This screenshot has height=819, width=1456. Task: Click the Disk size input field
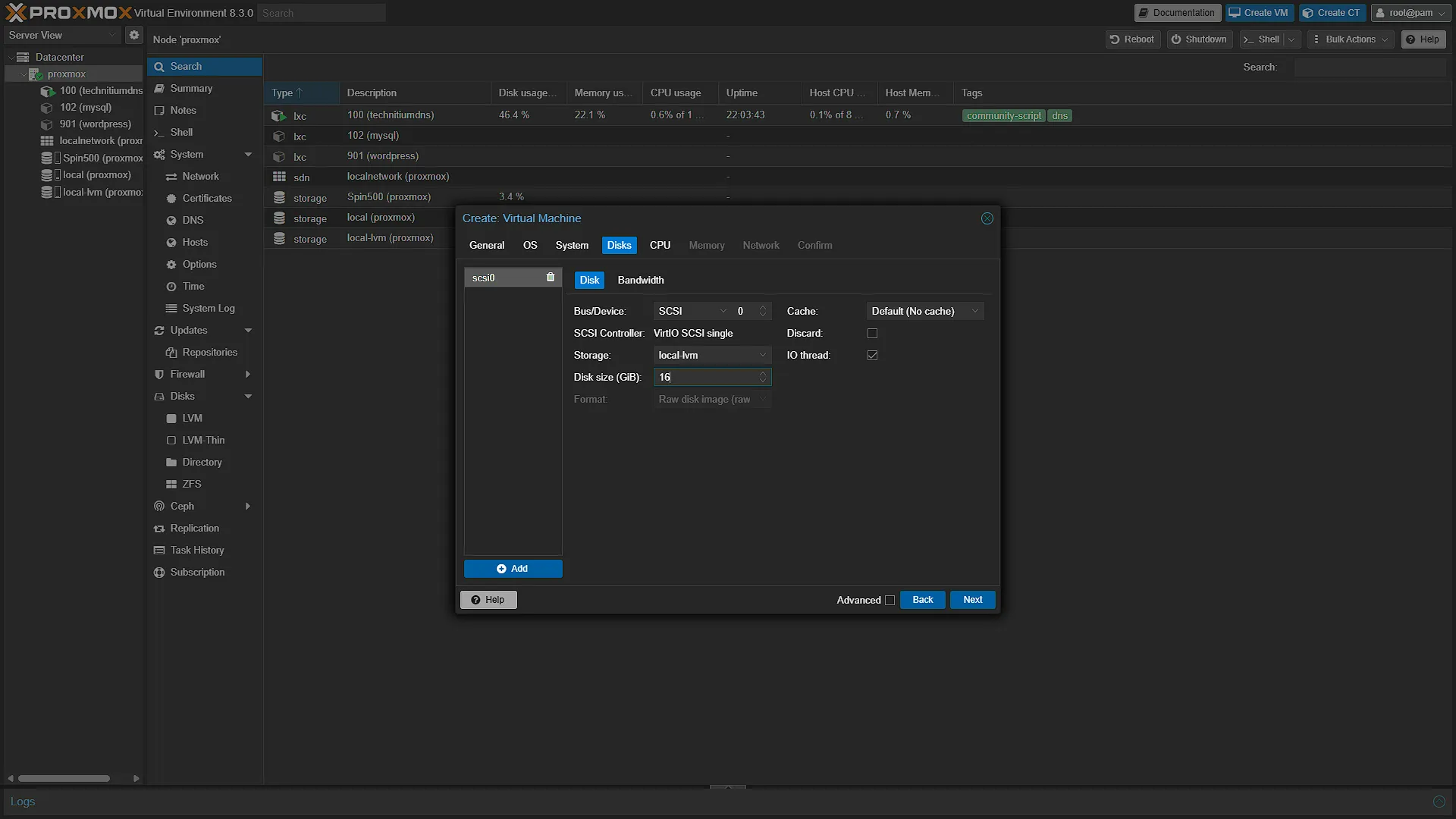coord(704,377)
